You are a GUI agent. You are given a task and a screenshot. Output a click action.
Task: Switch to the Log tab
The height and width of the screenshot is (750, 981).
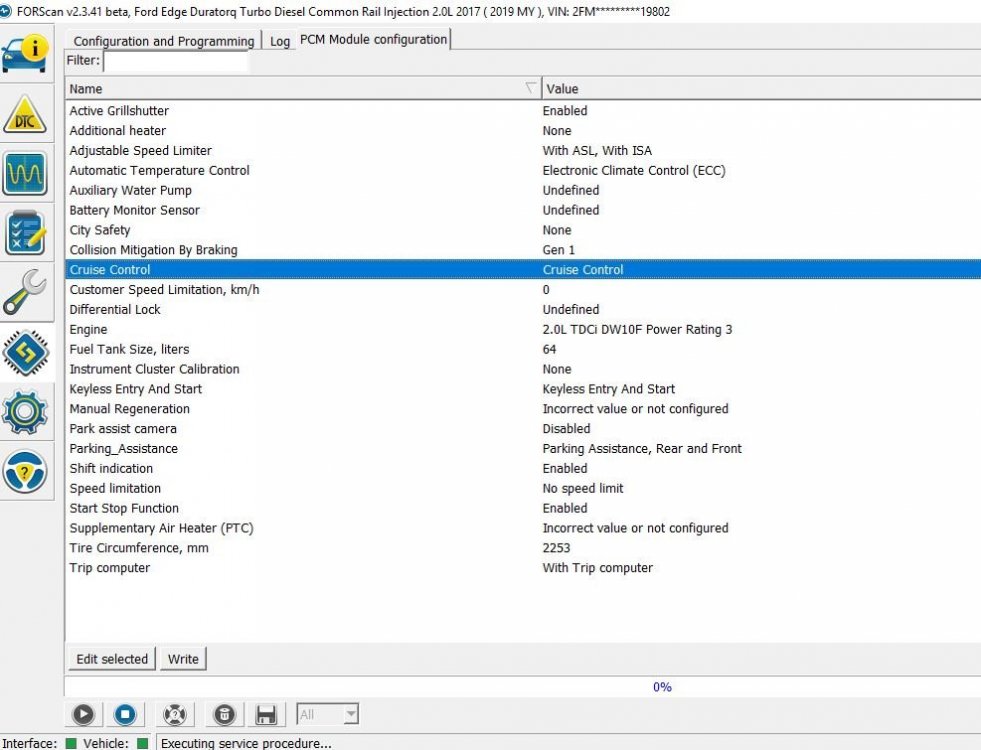tap(280, 41)
